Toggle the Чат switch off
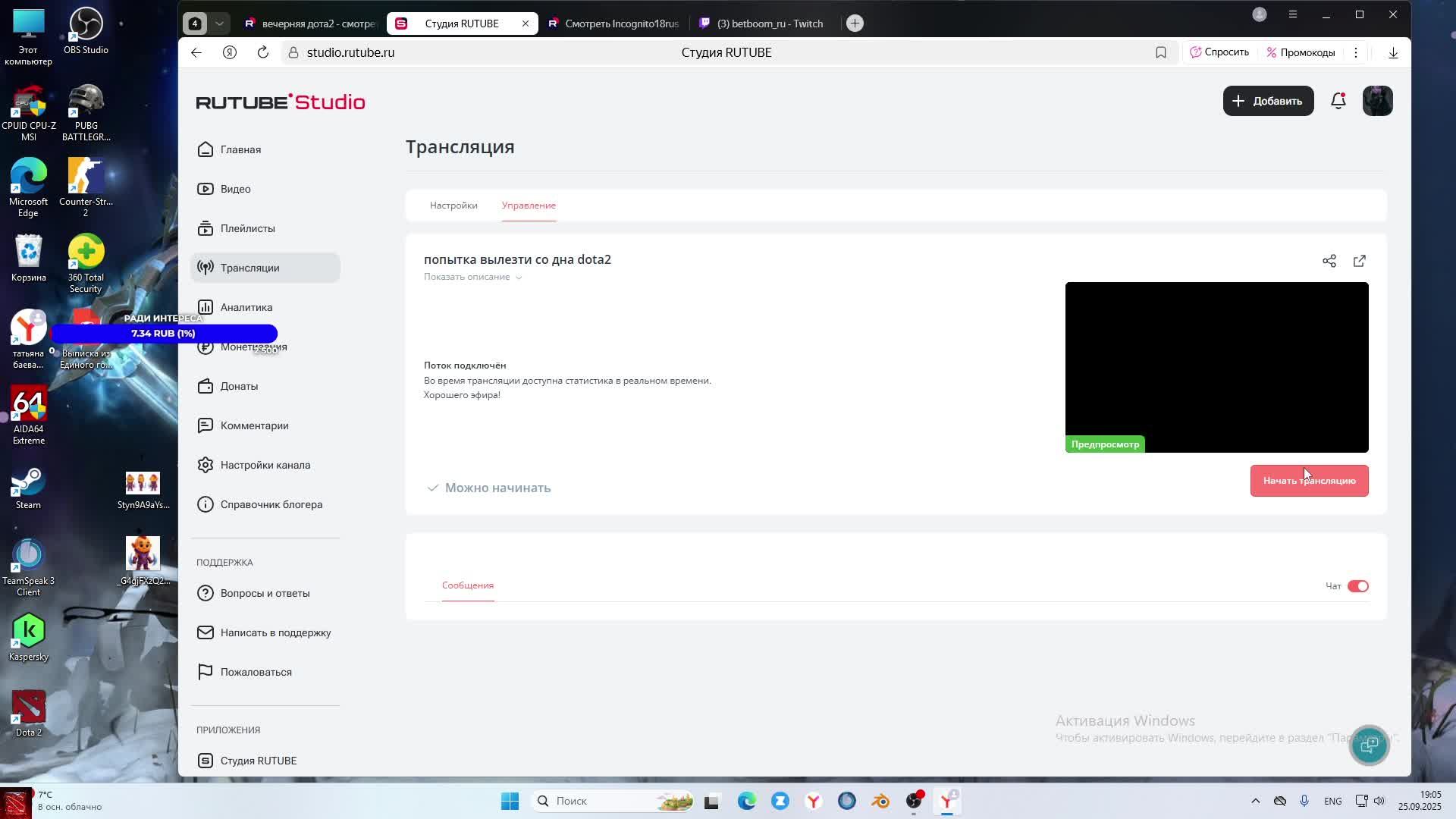This screenshot has height=819, width=1456. pyautogui.click(x=1357, y=586)
